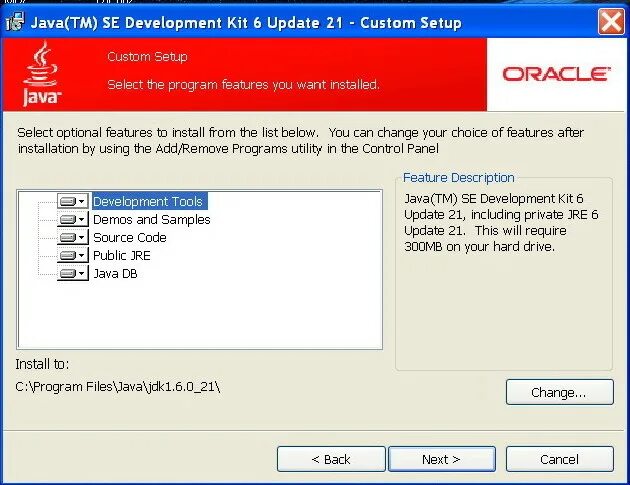
Task: Open Development Tools feature install dropdown
Action: tap(73, 201)
